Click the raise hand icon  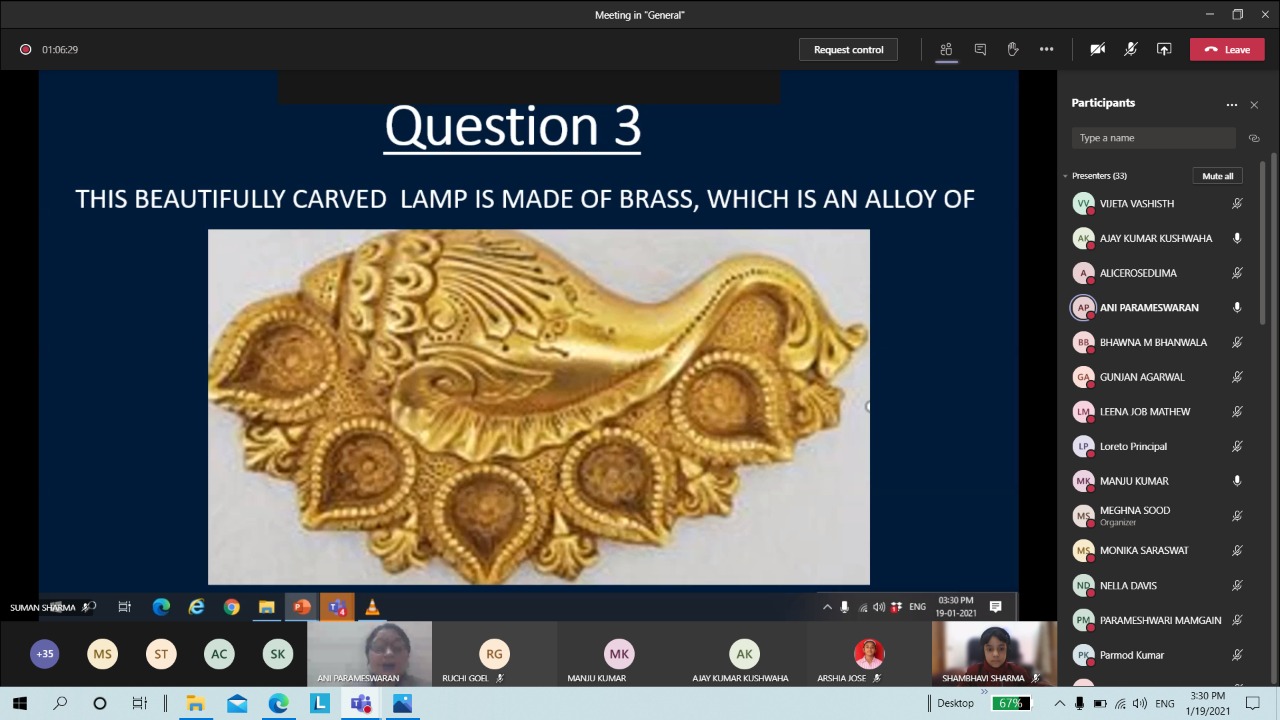(1013, 49)
